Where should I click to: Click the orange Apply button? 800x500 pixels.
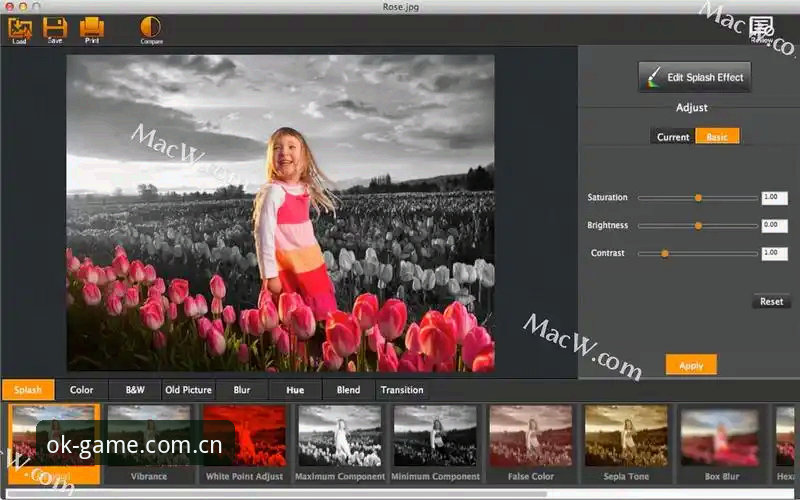point(691,365)
